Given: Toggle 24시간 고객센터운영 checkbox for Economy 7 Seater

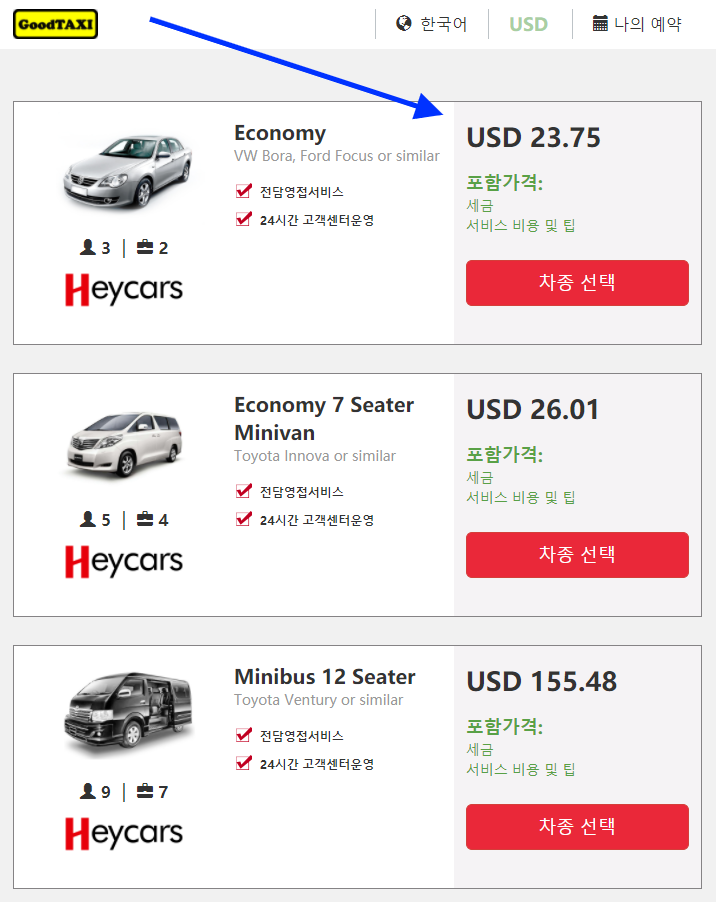Looking at the screenshot, I should [x=243, y=518].
